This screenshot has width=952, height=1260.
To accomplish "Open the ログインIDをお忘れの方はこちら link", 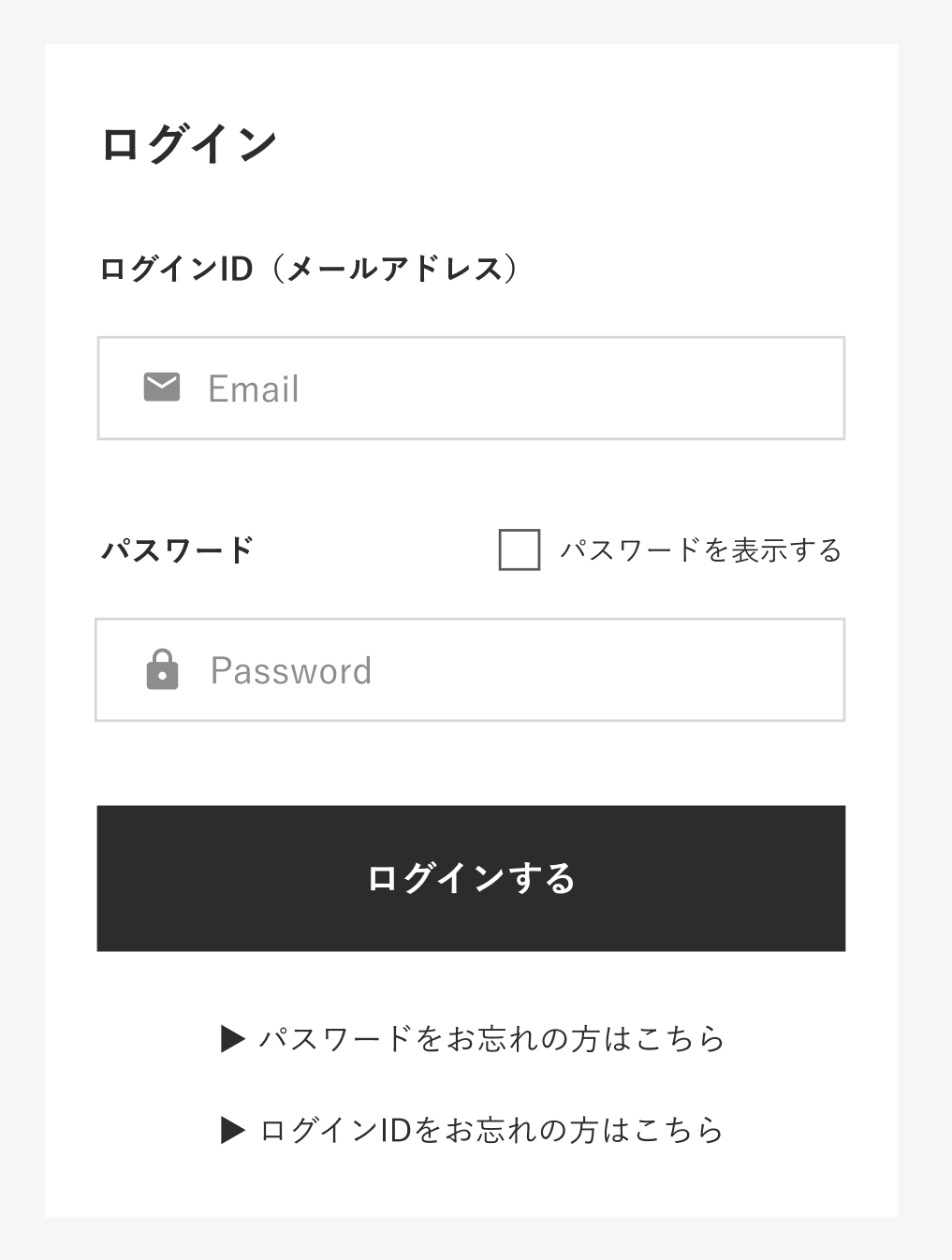I will point(492,1130).
